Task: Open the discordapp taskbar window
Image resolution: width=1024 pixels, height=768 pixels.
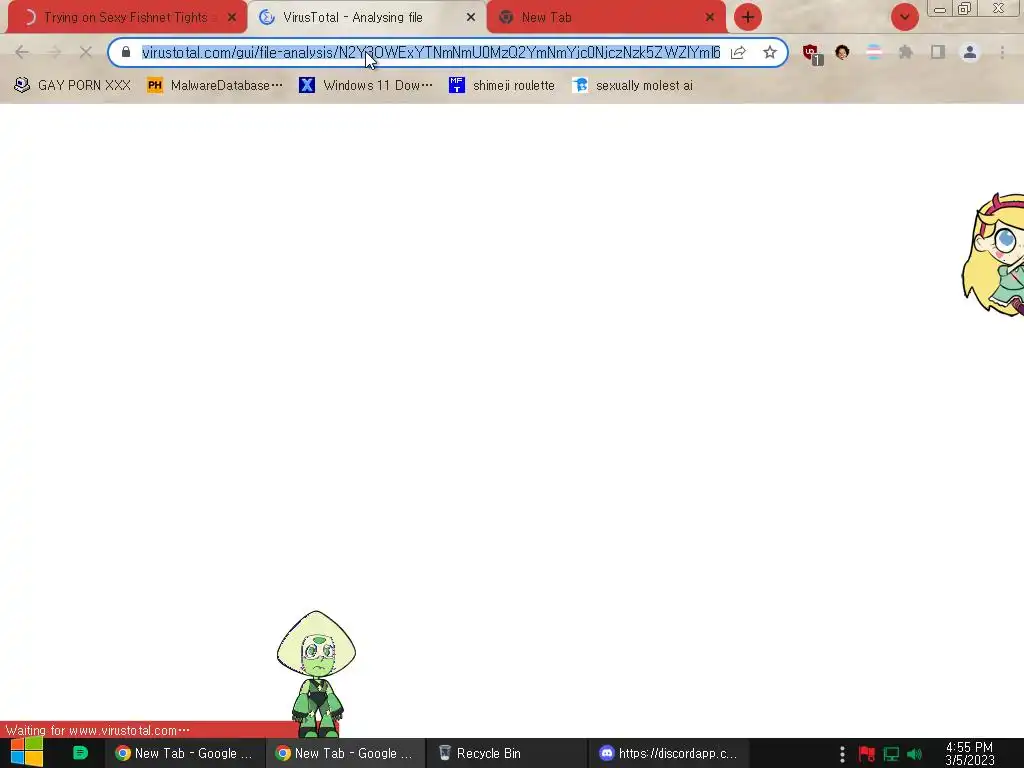Action: [x=668, y=753]
